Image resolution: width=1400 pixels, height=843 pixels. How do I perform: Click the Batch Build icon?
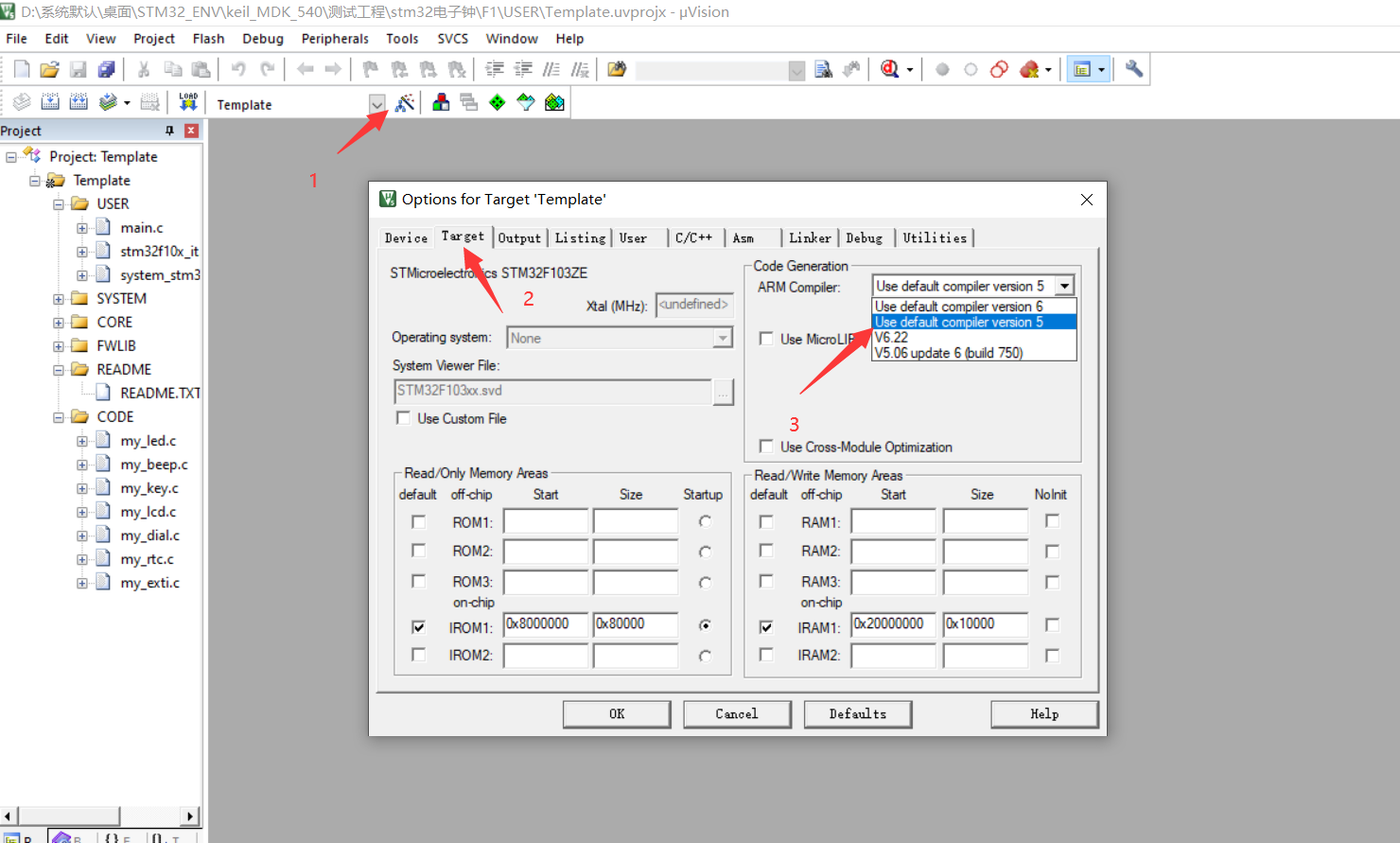[109, 102]
